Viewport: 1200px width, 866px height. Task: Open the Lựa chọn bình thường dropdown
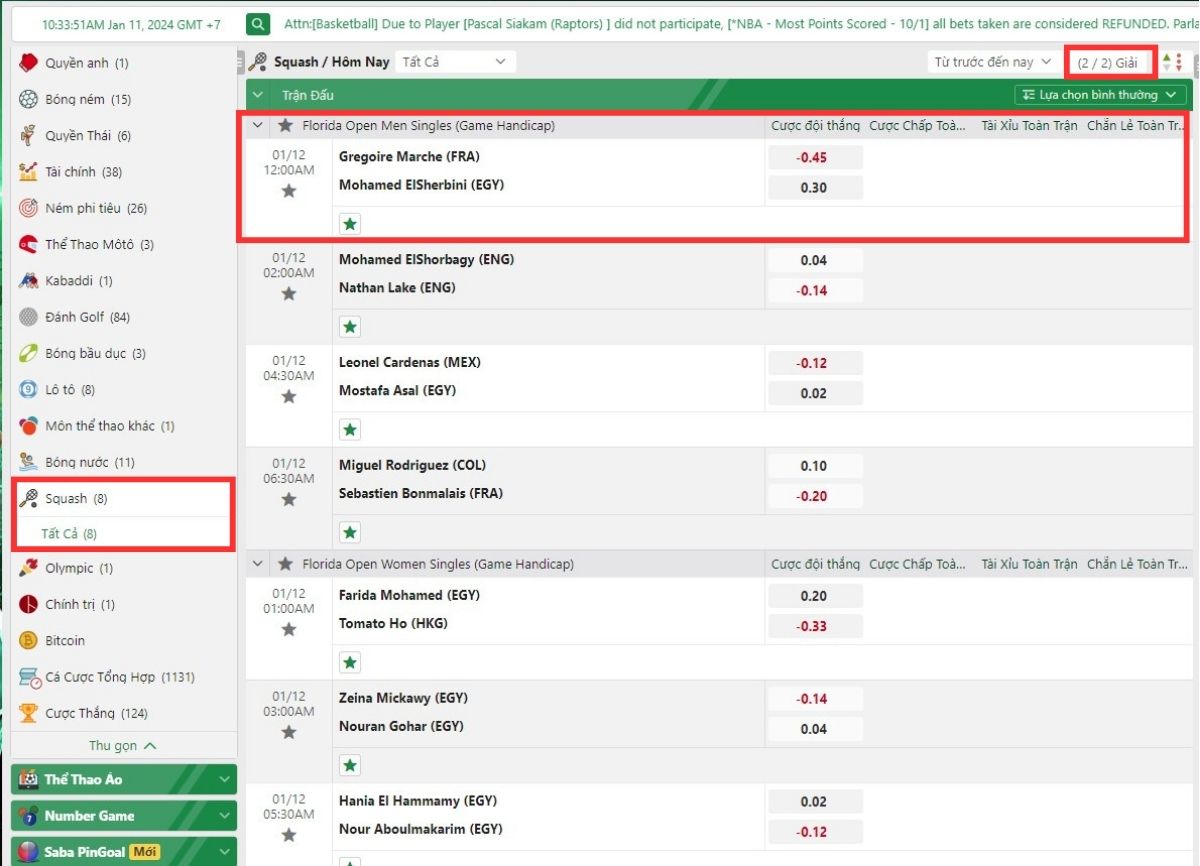tap(1100, 95)
